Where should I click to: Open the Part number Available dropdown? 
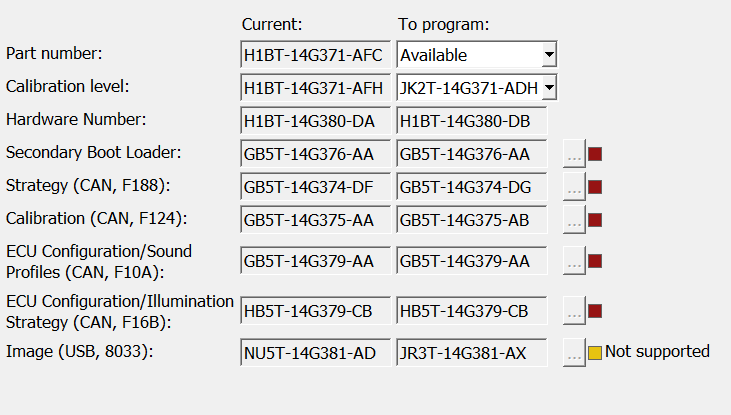point(548,55)
